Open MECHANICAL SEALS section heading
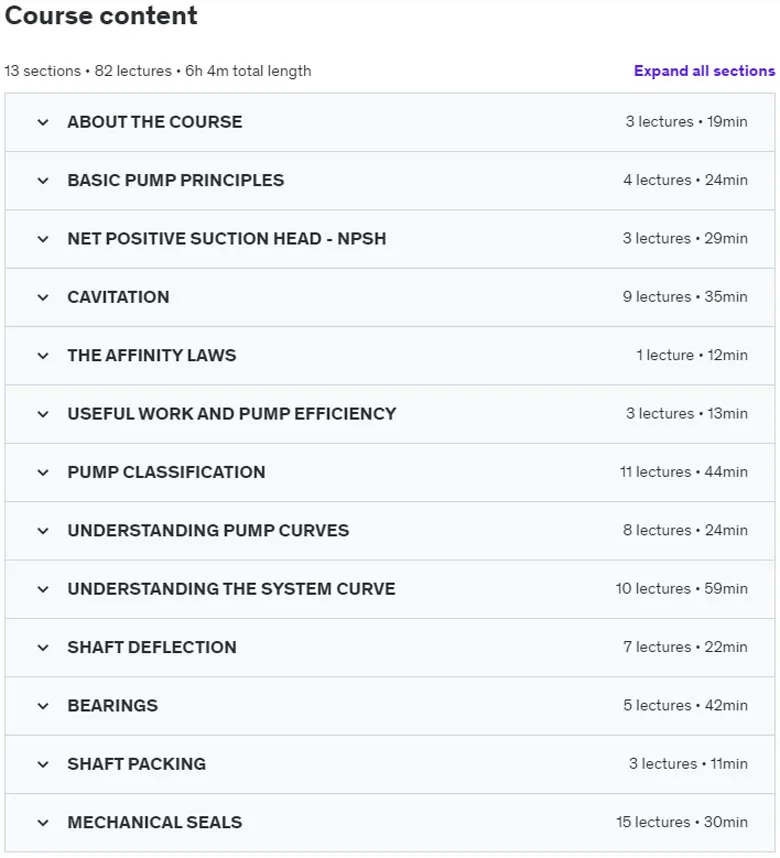The image size is (780, 858). (x=154, y=822)
